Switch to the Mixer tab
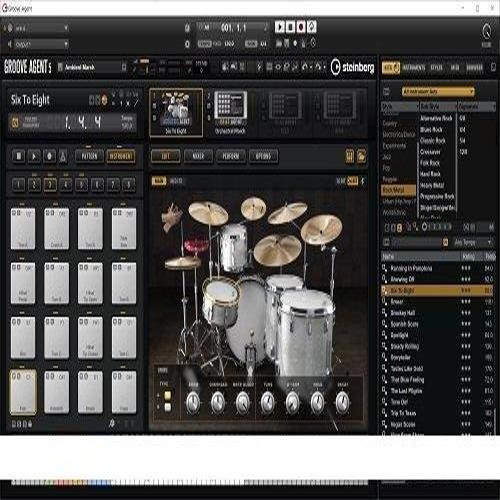This screenshot has width=500, height=500. (x=198, y=156)
